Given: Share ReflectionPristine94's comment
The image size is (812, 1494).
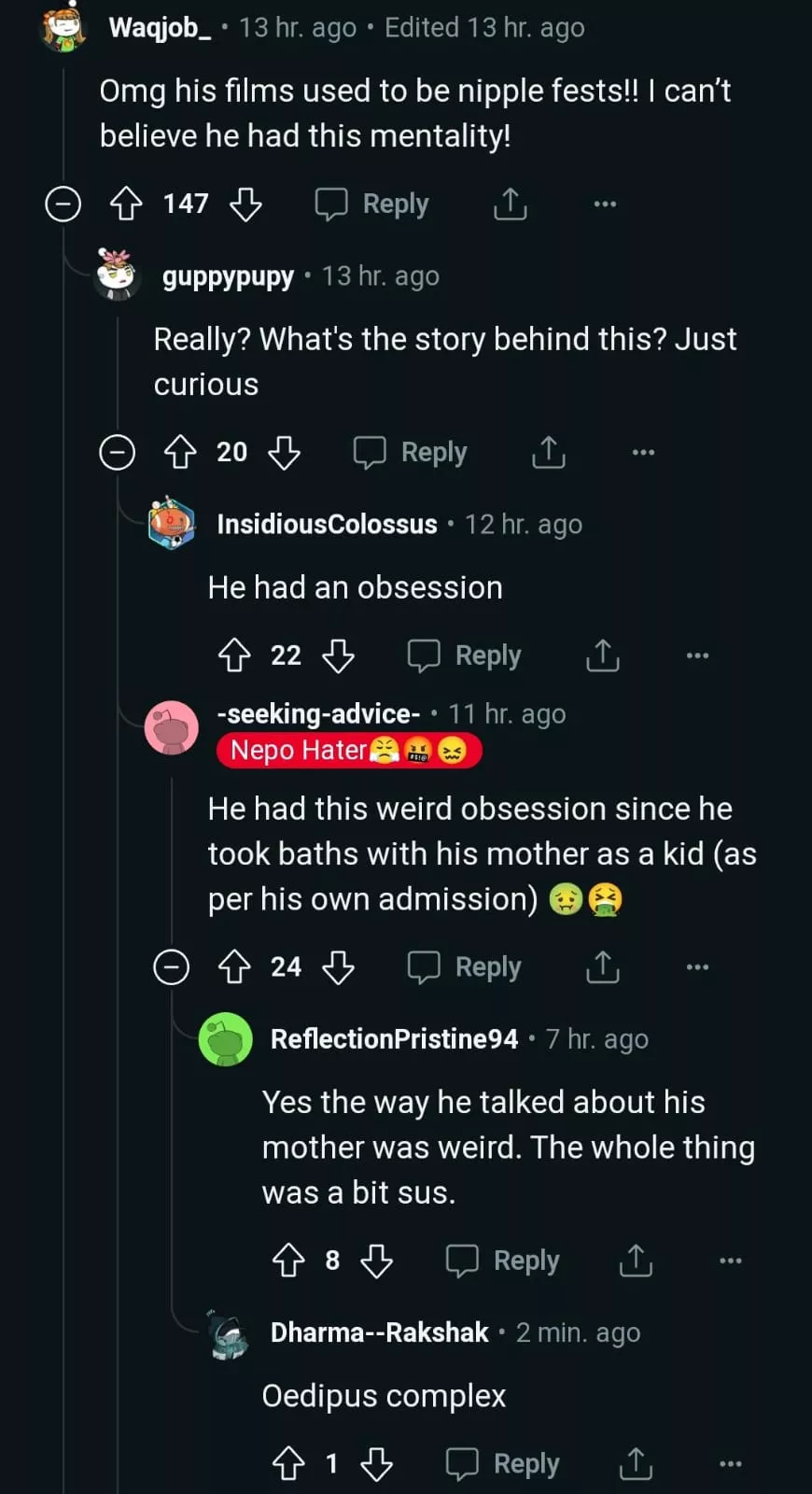Looking at the screenshot, I should click(x=636, y=1261).
